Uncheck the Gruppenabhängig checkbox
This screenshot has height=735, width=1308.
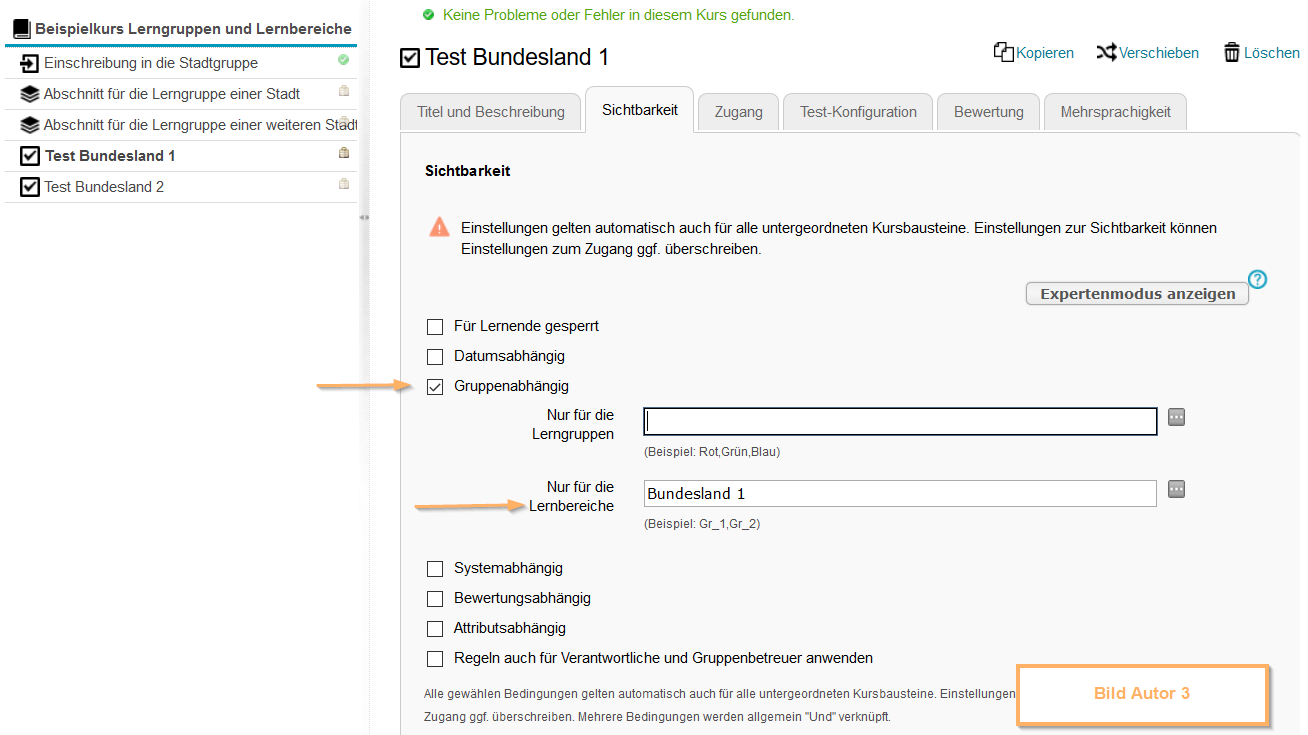pyautogui.click(x=435, y=387)
